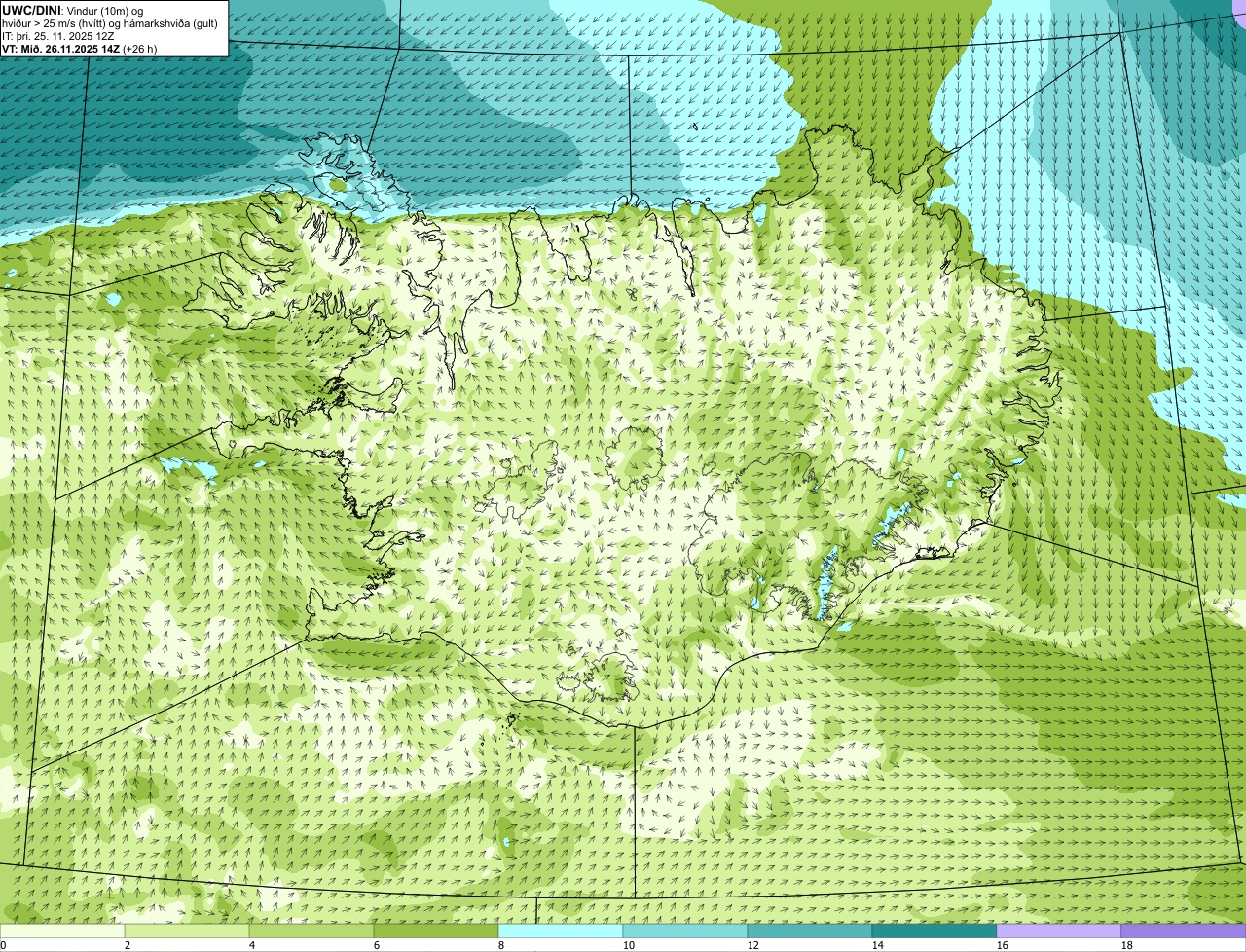The image size is (1246, 952).
Task: Click the legend scale value "16"
Action: click(x=1003, y=945)
